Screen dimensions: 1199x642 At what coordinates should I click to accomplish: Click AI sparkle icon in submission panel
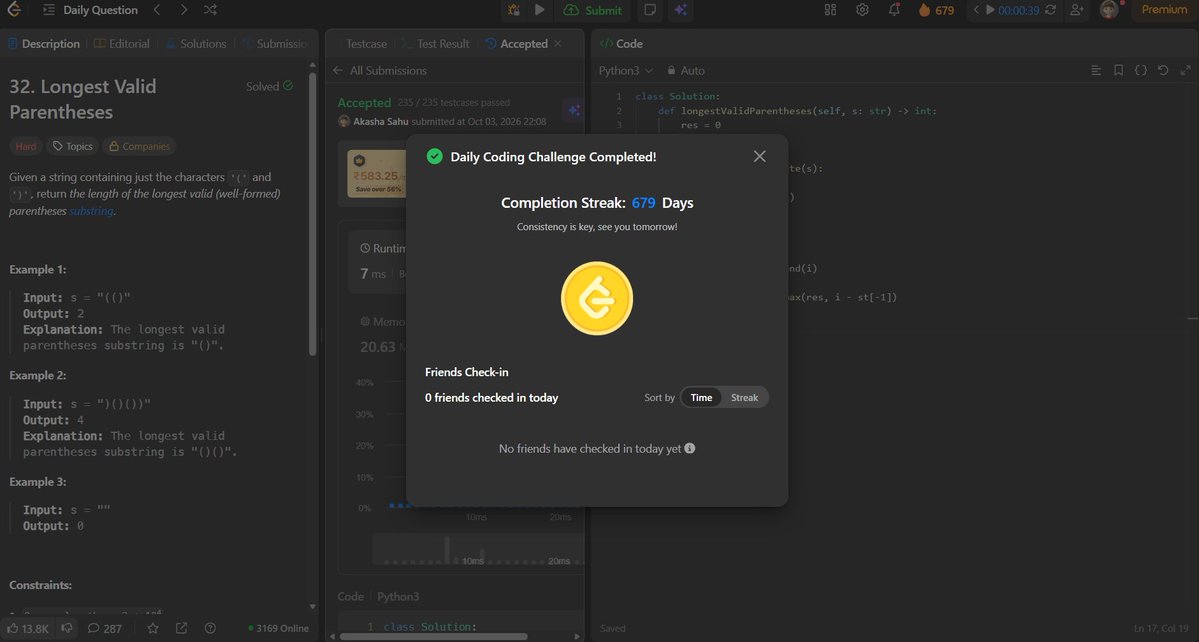pos(574,111)
